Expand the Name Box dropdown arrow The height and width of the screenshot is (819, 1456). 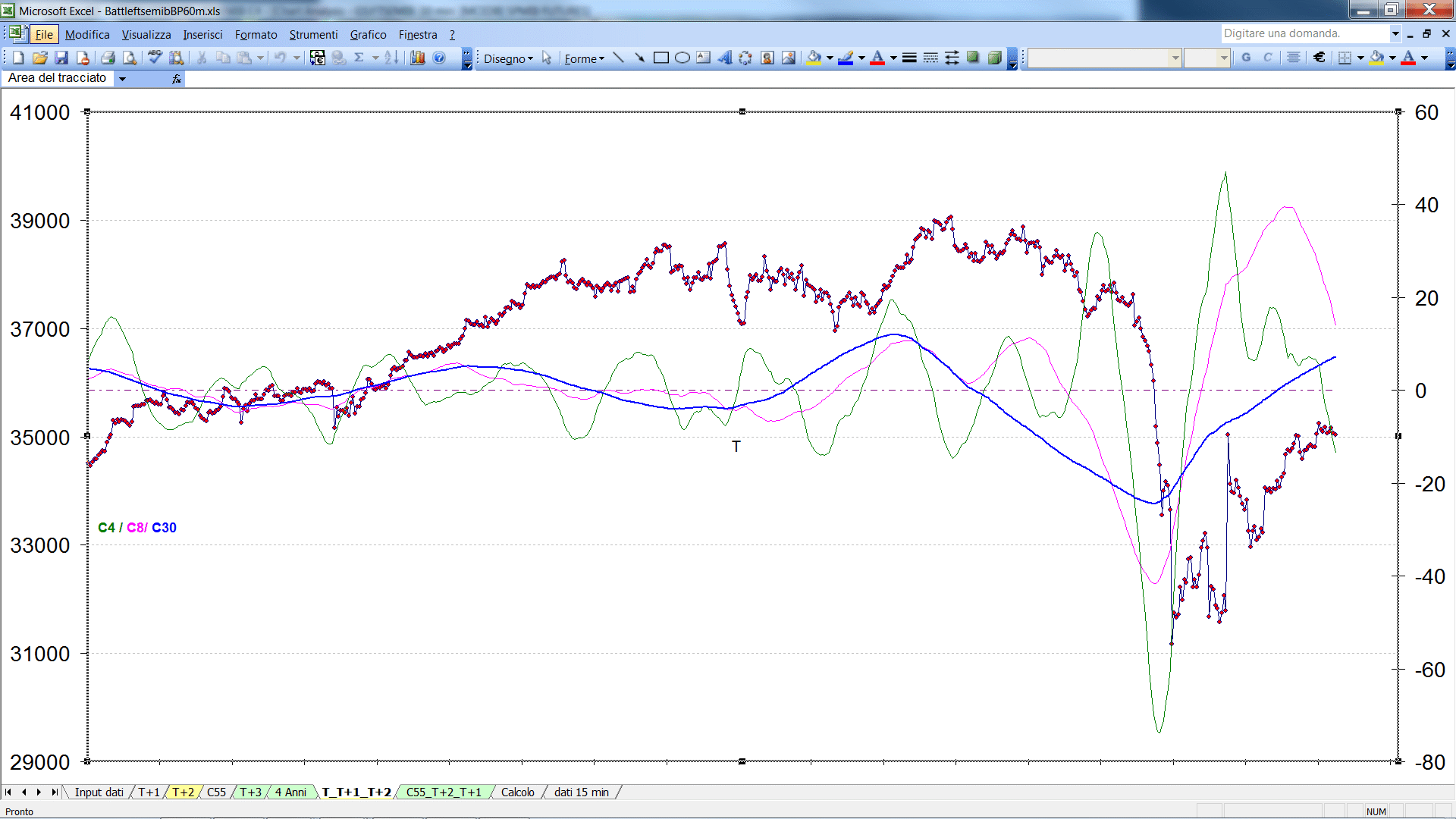tap(121, 78)
